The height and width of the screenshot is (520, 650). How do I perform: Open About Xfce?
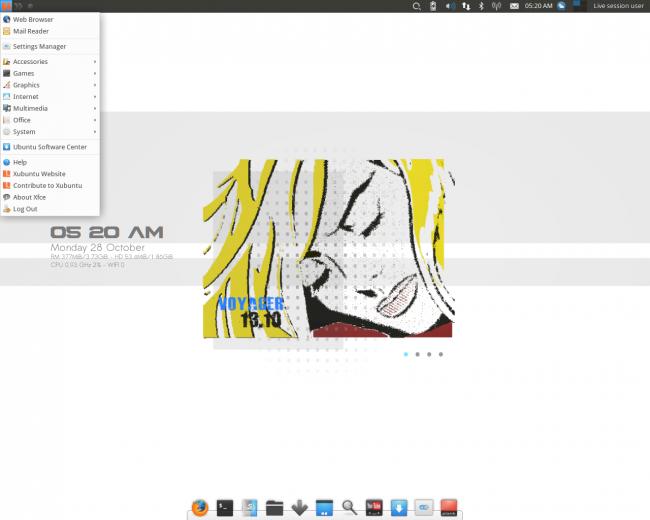[50, 197]
